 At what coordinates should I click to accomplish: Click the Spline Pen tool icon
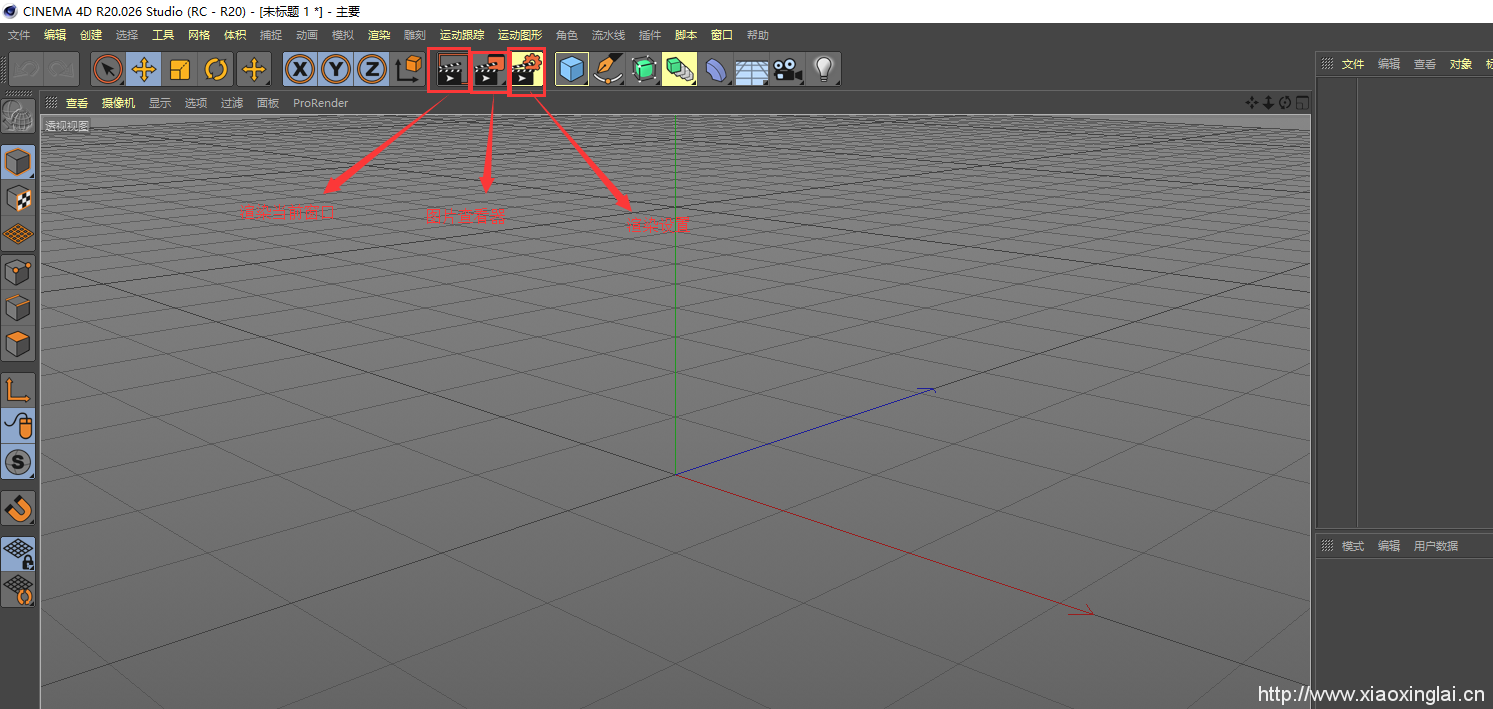(608, 70)
